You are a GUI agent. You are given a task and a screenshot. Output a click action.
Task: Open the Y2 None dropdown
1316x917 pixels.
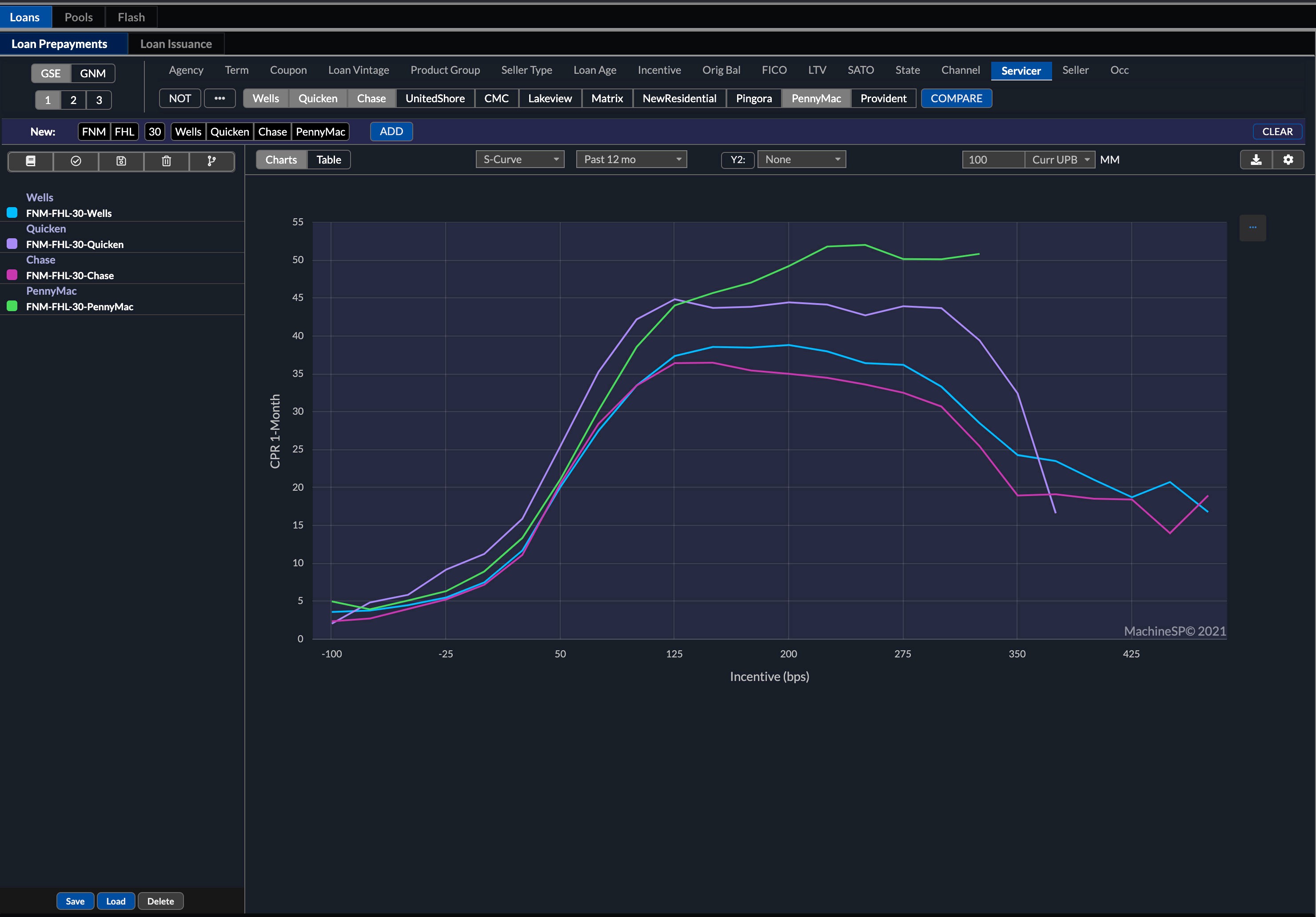[x=802, y=160]
